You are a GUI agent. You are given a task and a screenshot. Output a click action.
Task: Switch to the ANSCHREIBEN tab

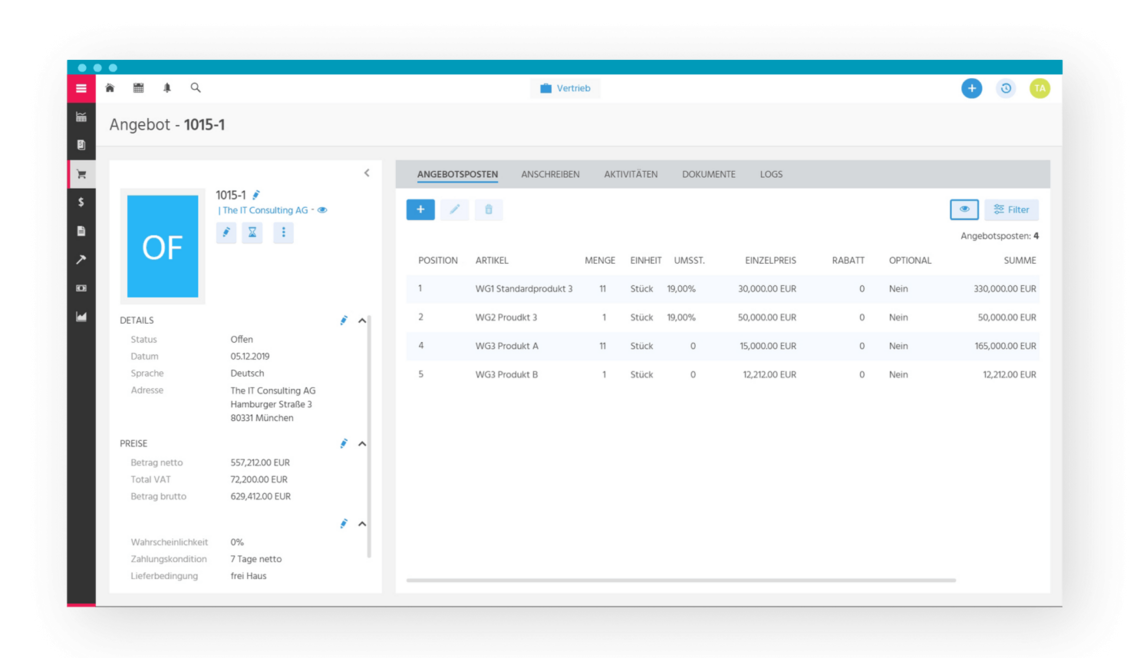(x=550, y=174)
